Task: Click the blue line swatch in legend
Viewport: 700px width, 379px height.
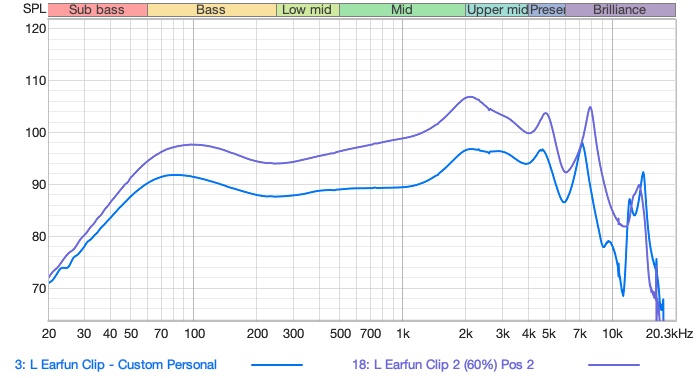Action: click(277, 365)
